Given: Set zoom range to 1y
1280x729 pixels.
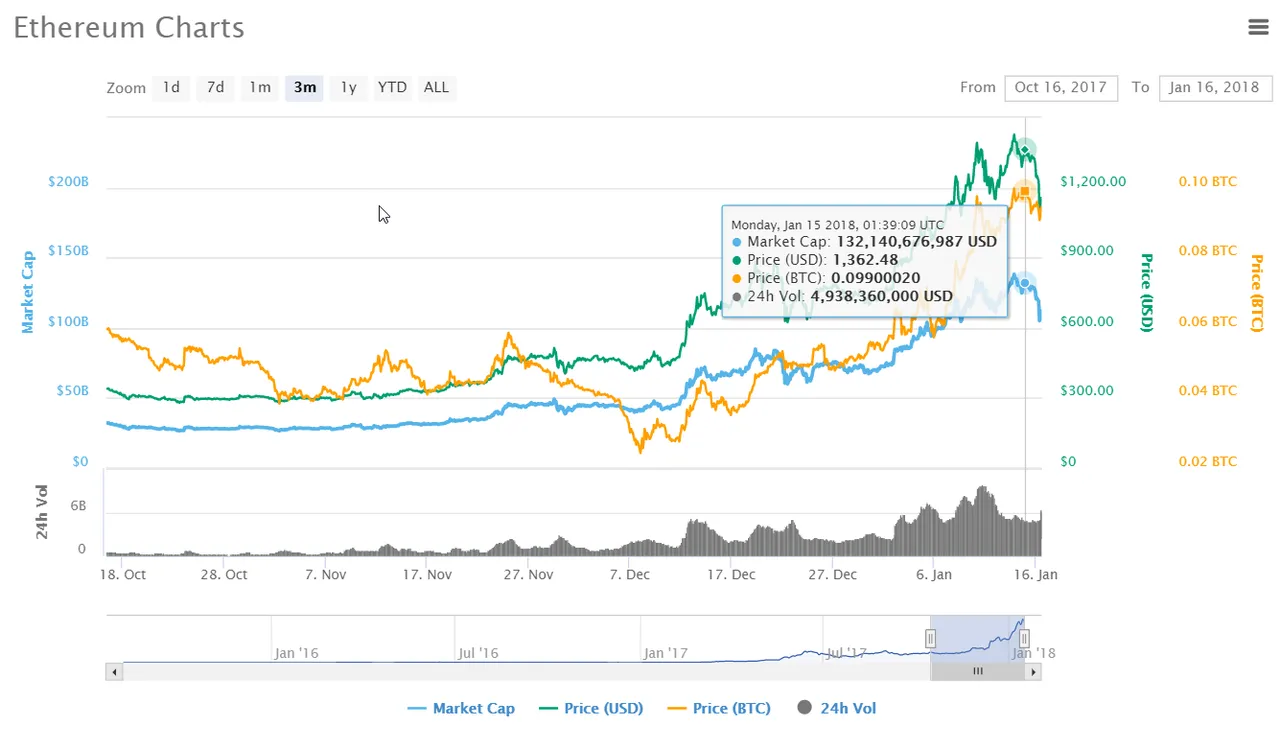Looking at the screenshot, I should coord(348,88).
